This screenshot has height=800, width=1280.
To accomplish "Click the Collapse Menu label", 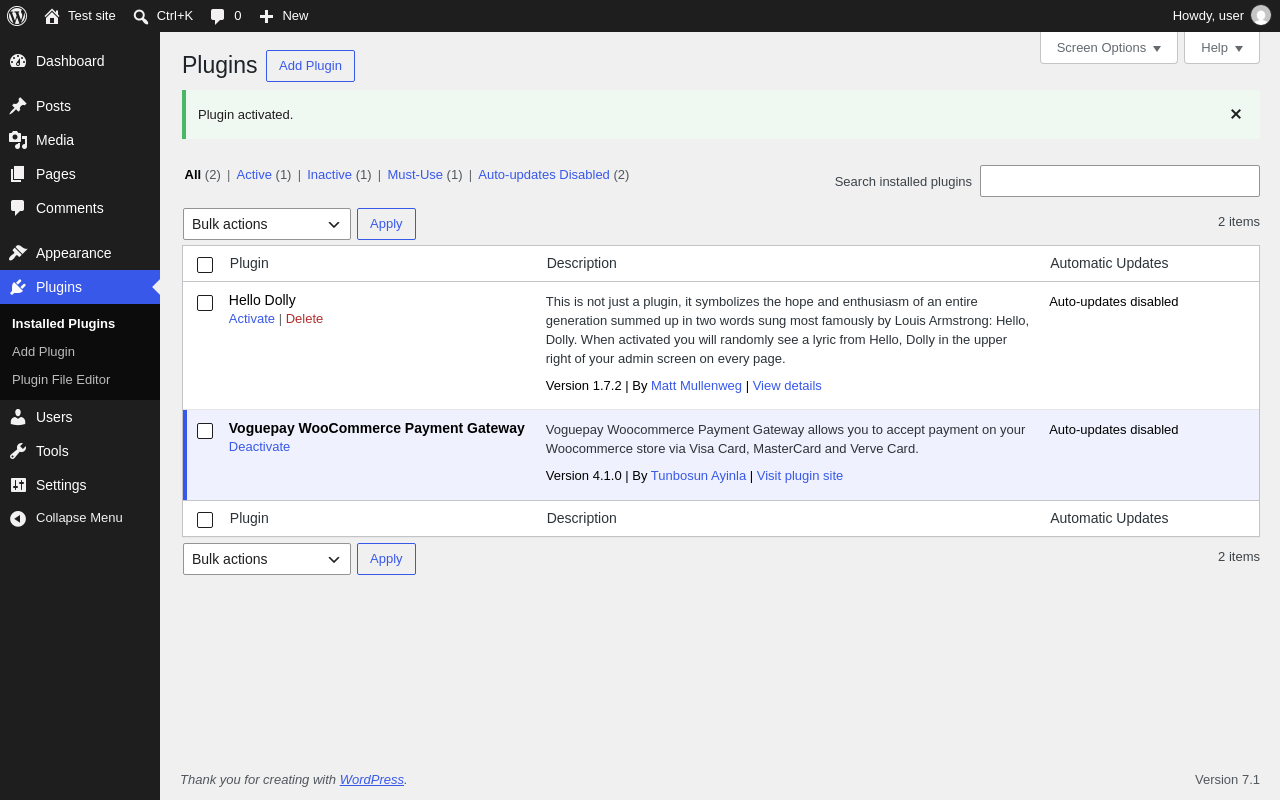I will (79, 518).
